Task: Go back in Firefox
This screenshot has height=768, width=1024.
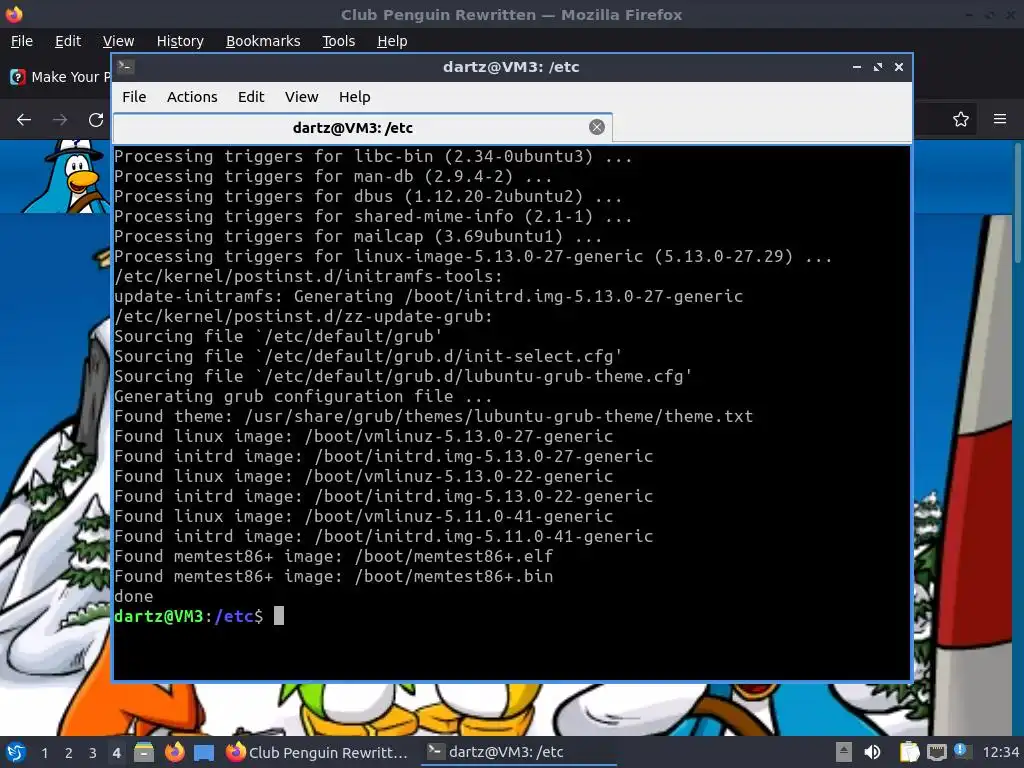Action: (x=24, y=120)
